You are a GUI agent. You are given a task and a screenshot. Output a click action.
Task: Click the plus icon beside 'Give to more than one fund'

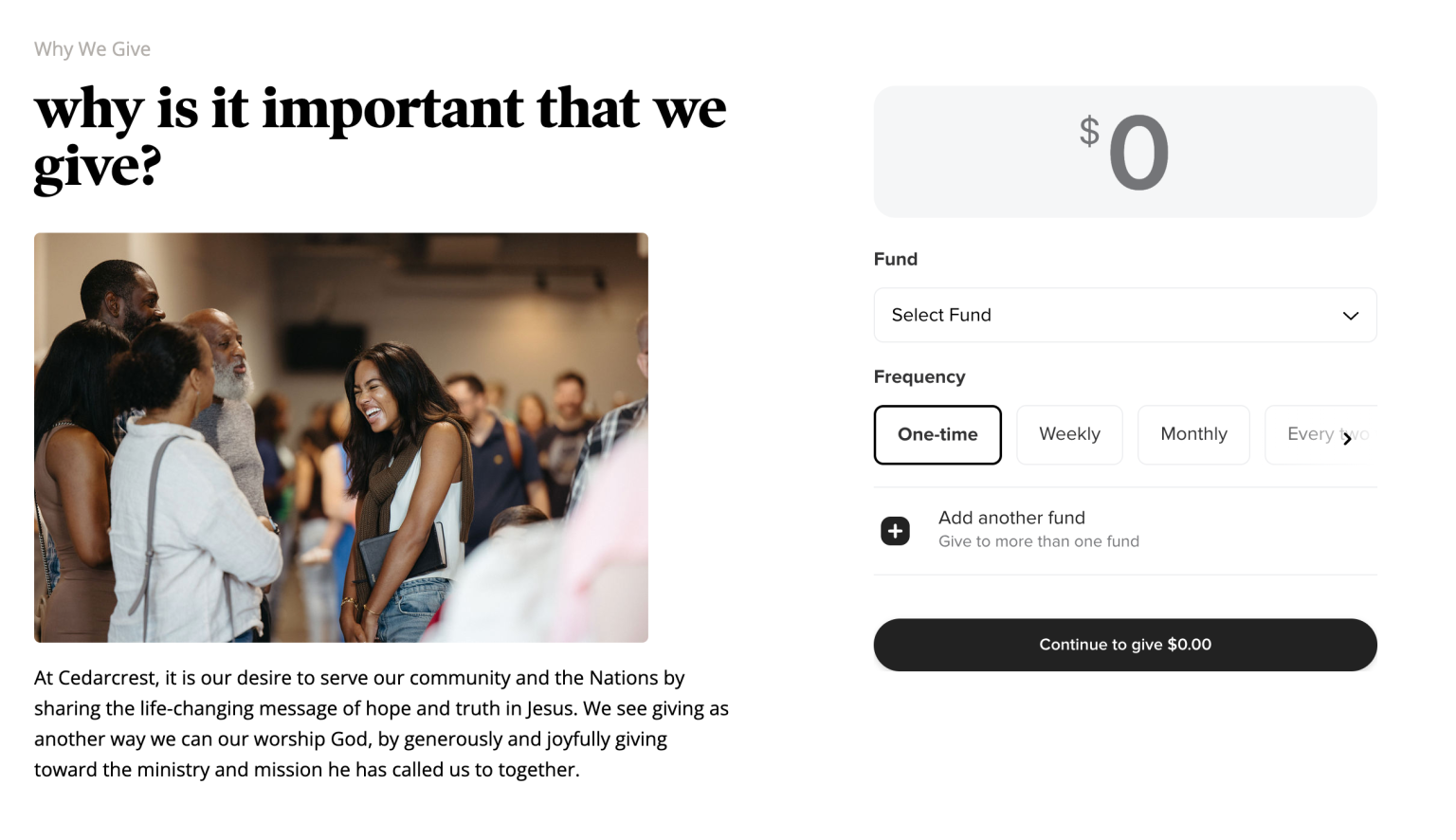coord(895,530)
